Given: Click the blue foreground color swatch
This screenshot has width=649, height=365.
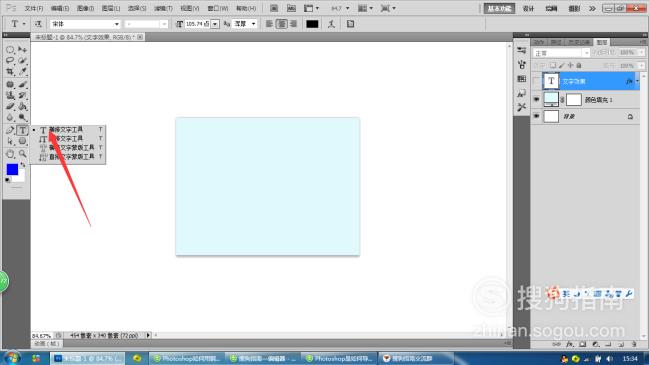Looking at the screenshot, I should [12, 169].
